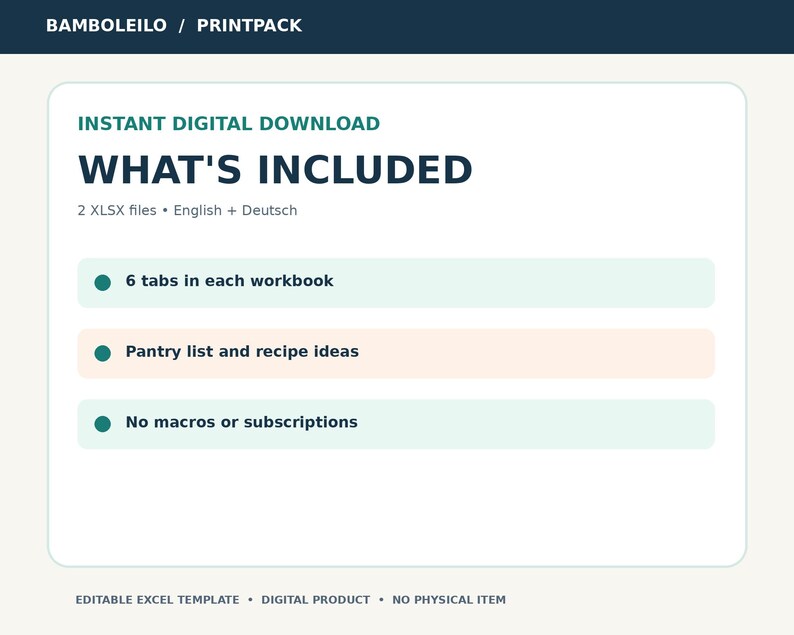Click the WHAT'S INCLUDED heading
Screen dimensions: 794x635
275,170
